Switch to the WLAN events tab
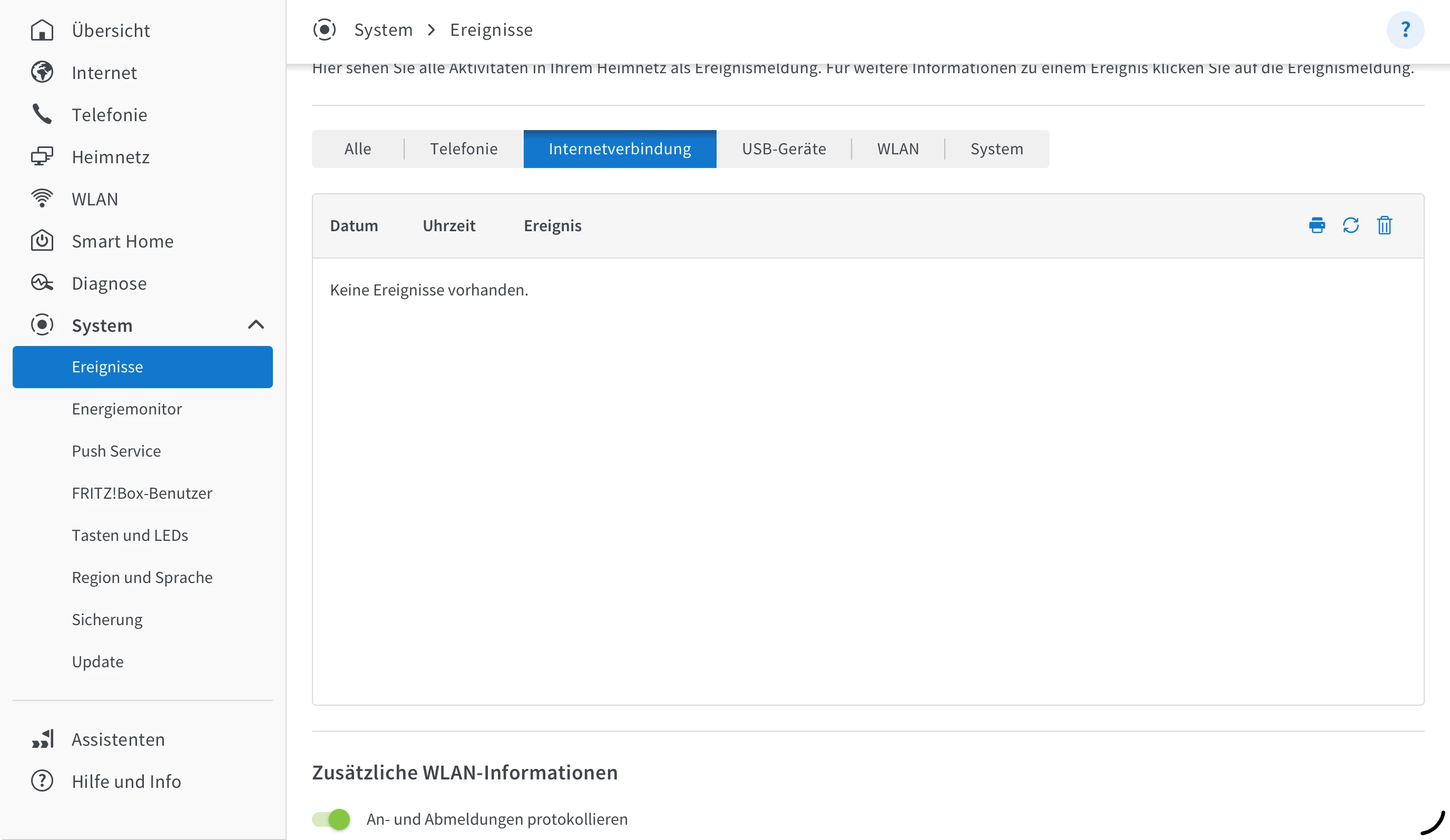1450x840 pixels. pos(898,149)
